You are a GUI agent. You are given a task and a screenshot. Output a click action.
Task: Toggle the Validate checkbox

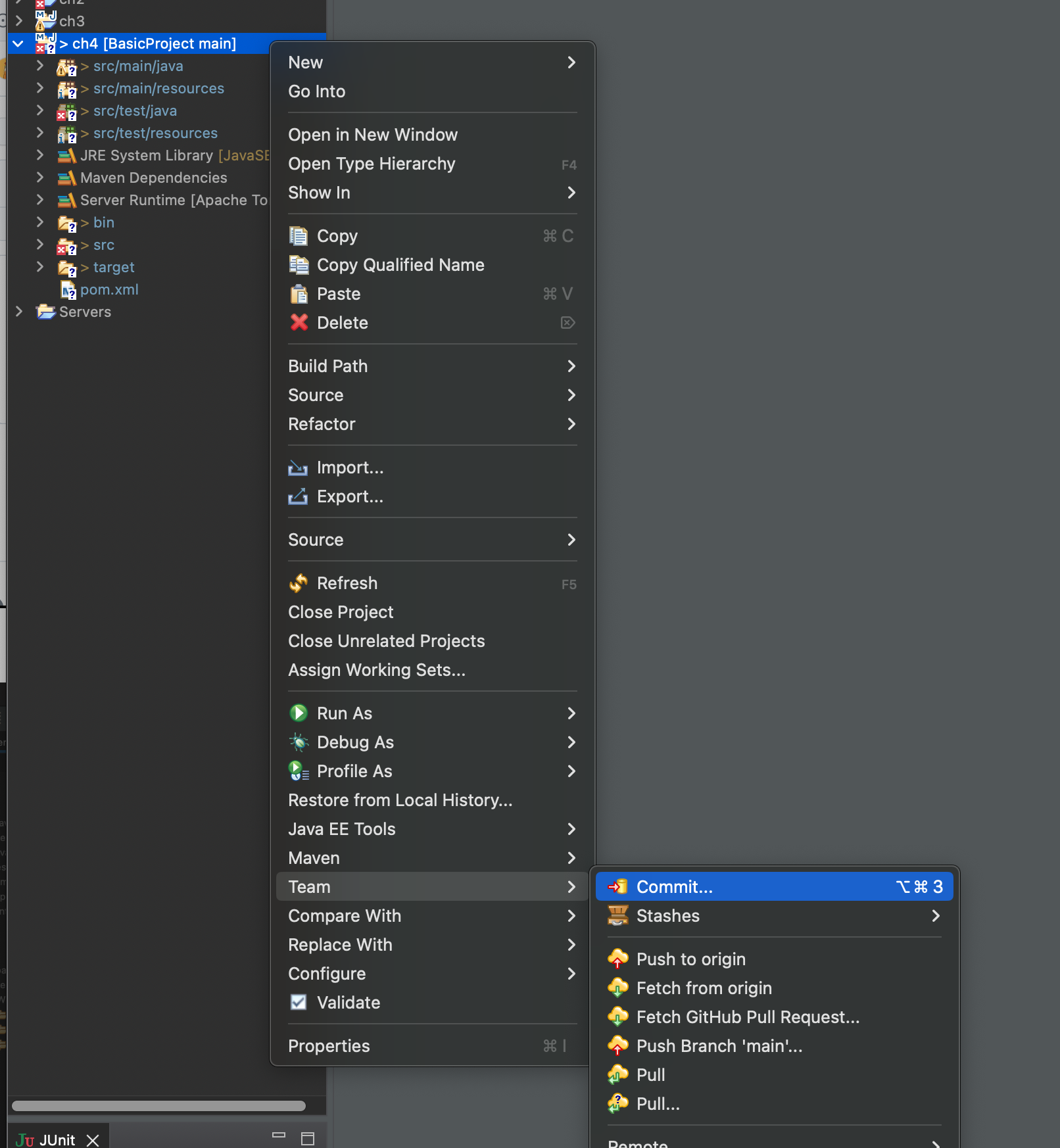(299, 1003)
